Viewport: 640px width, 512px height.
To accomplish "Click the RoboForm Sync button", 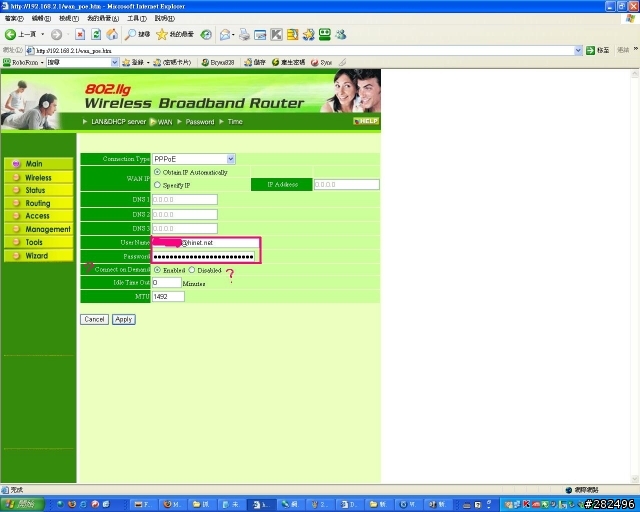I will [x=321, y=62].
